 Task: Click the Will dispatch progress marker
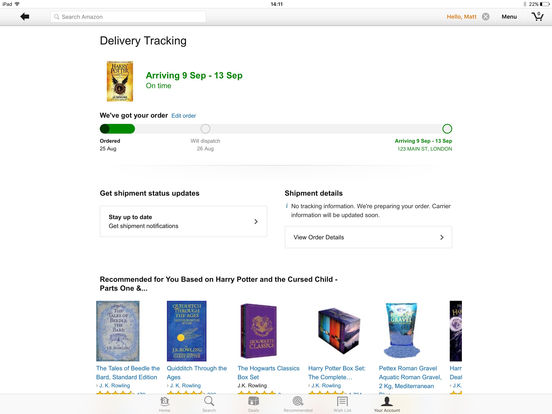[x=205, y=129]
